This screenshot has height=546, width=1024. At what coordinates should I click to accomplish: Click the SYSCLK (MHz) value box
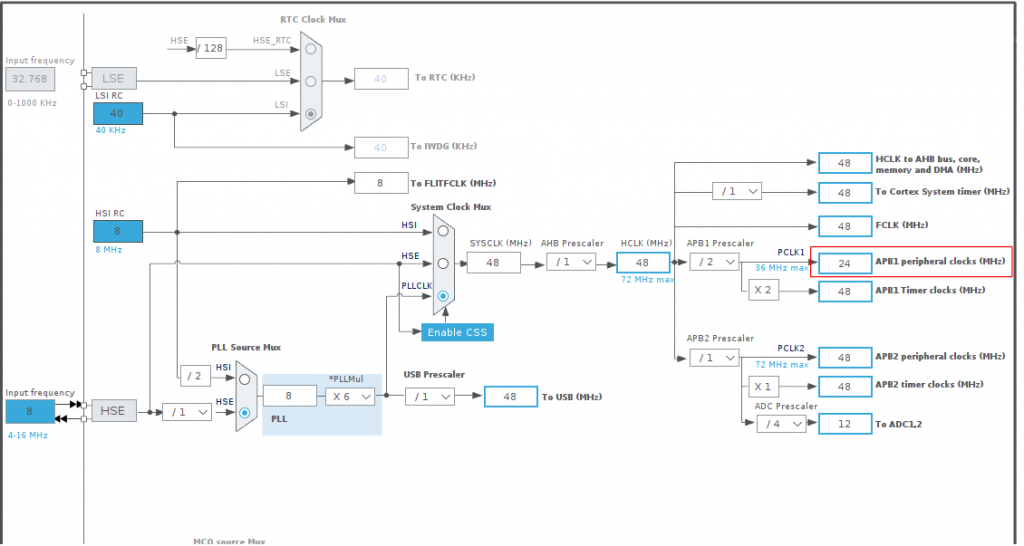pos(494,263)
